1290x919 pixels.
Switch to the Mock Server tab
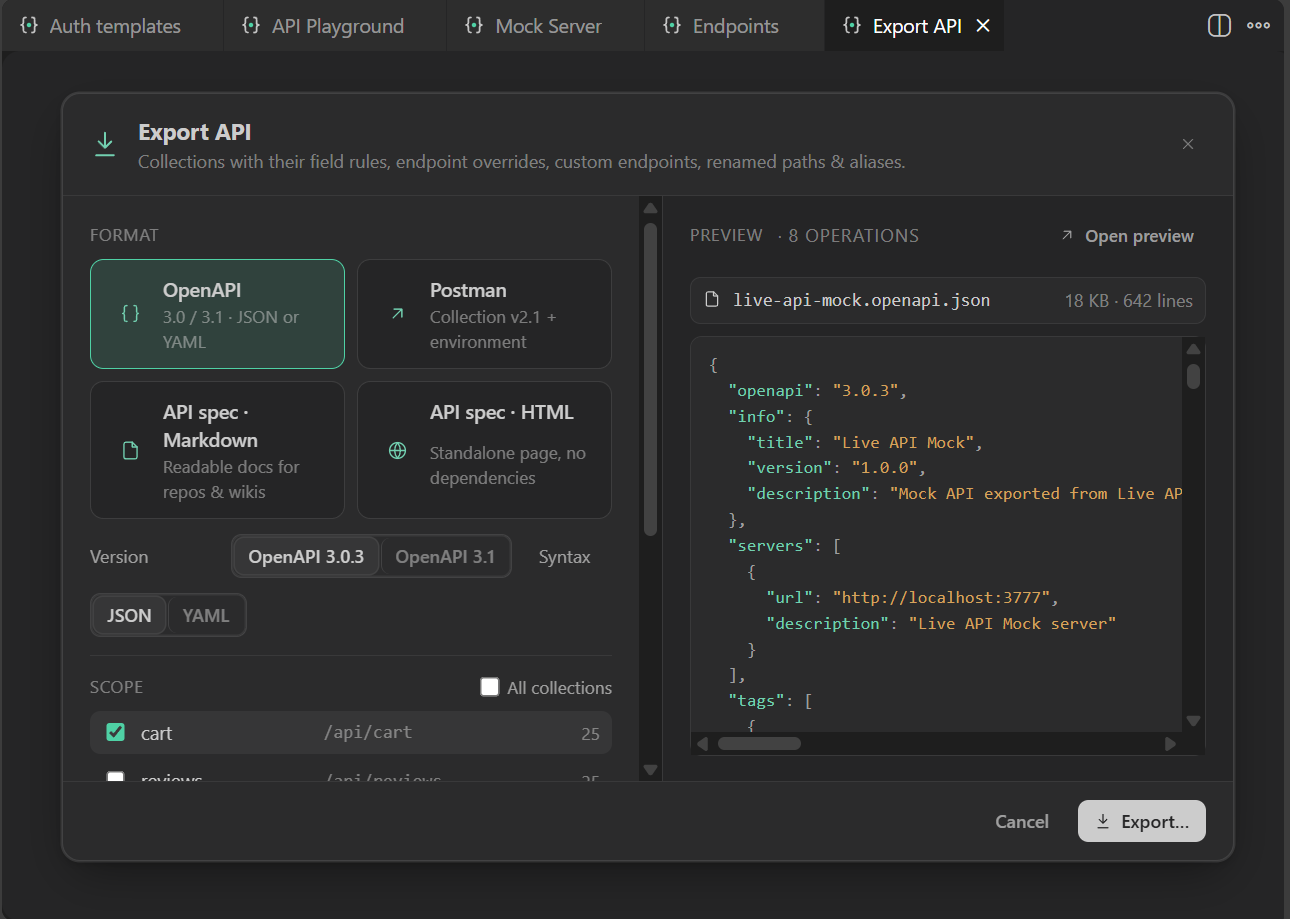coord(545,26)
